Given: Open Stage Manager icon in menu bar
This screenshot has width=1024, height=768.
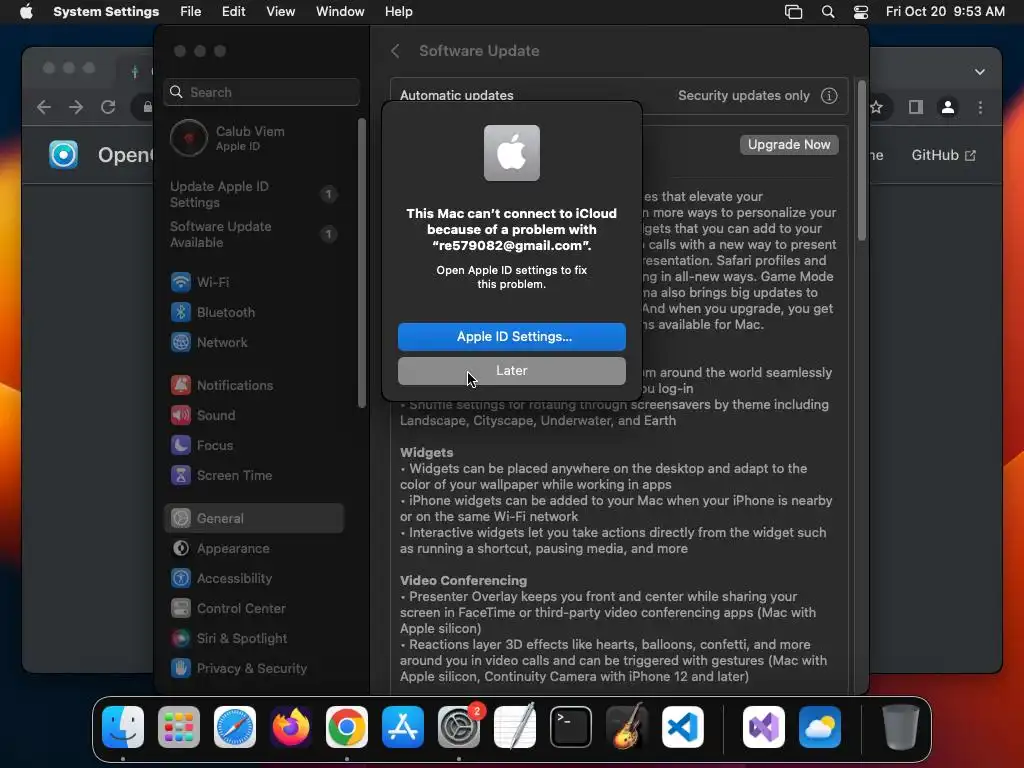Looking at the screenshot, I should pos(793,12).
